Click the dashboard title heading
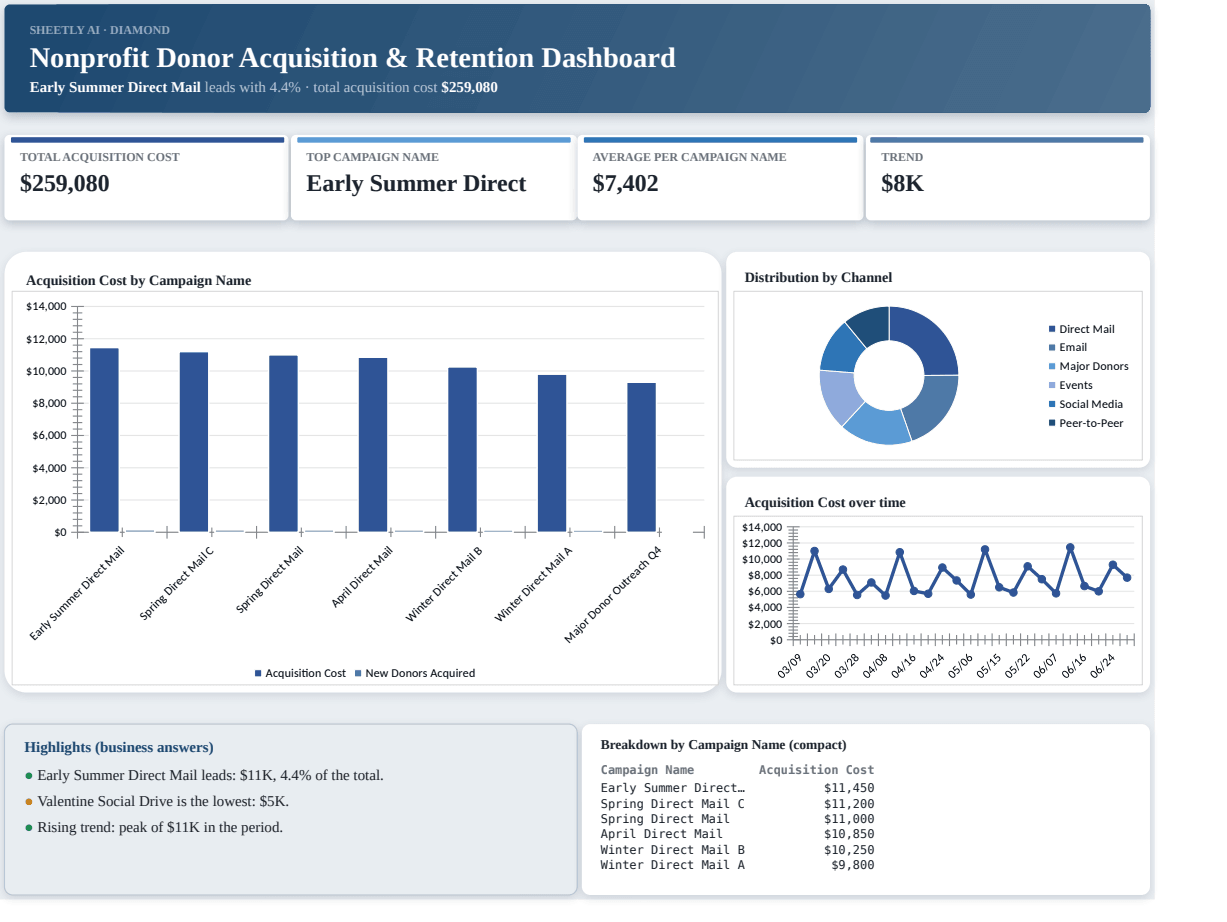Viewport: 1227px width, 922px height. point(353,58)
